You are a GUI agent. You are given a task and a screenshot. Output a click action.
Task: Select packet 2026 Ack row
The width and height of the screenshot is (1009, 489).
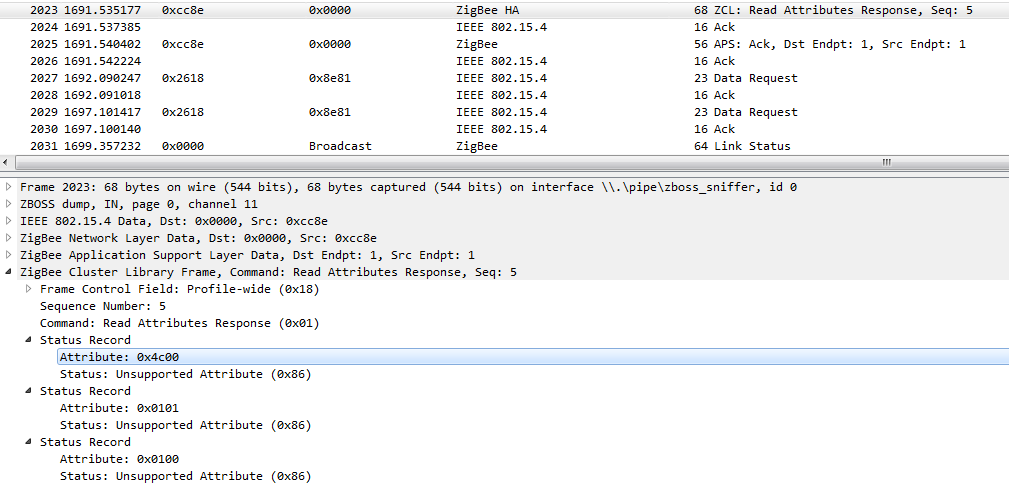(504, 61)
